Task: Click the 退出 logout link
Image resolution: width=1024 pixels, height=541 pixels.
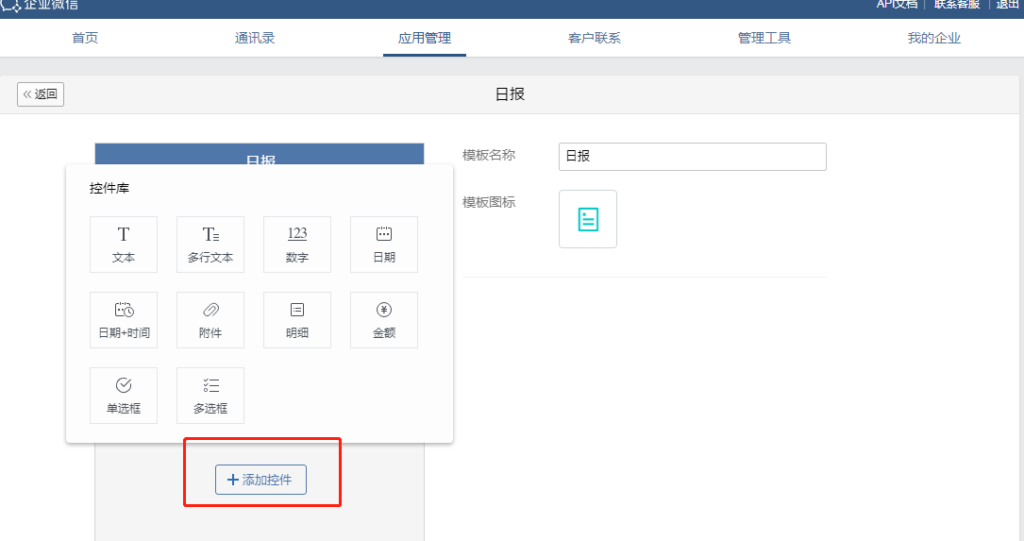Action: tap(1008, 5)
